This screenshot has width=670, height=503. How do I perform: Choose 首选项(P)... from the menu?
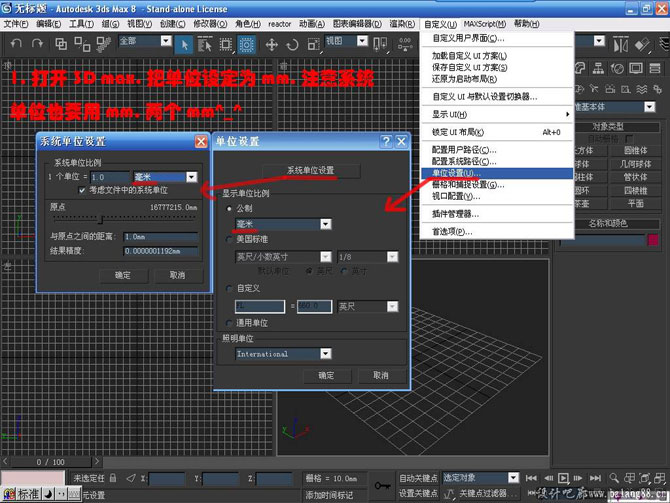pos(497,232)
